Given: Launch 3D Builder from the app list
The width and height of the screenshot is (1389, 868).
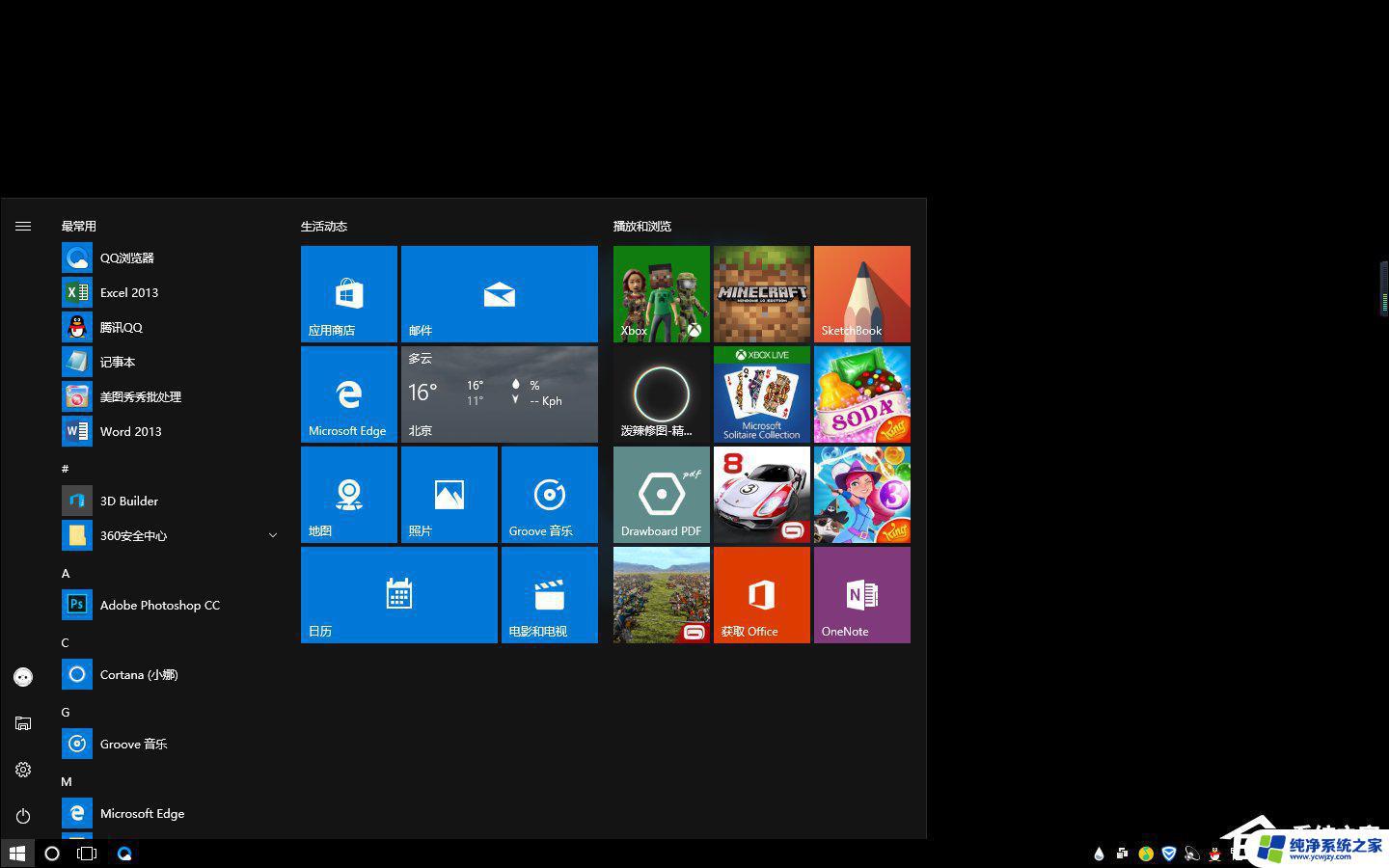Looking at the screenshot, I should 170,501.
